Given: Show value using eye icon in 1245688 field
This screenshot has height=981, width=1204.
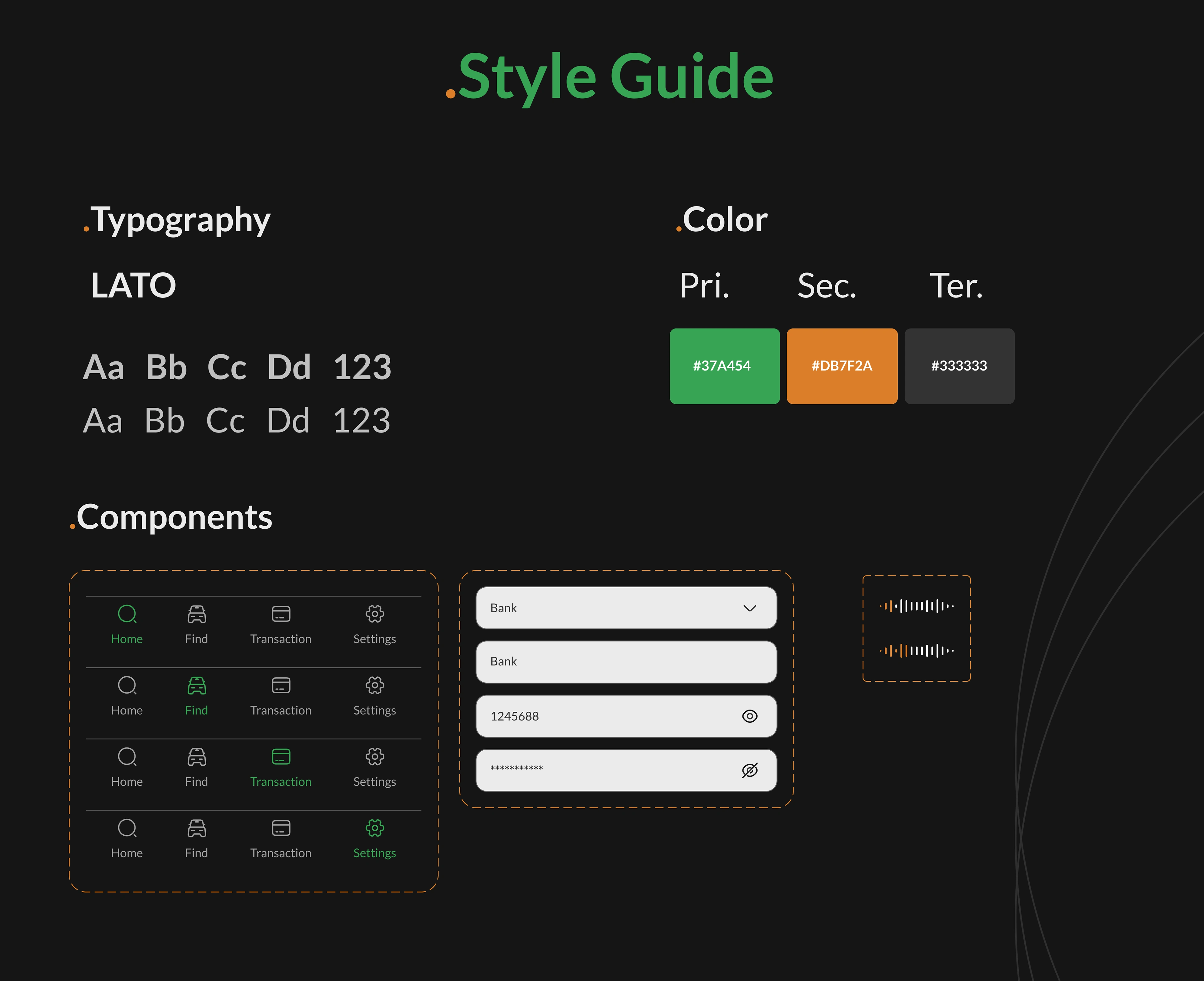Looking at the screenshot, I should coord(750,716).
